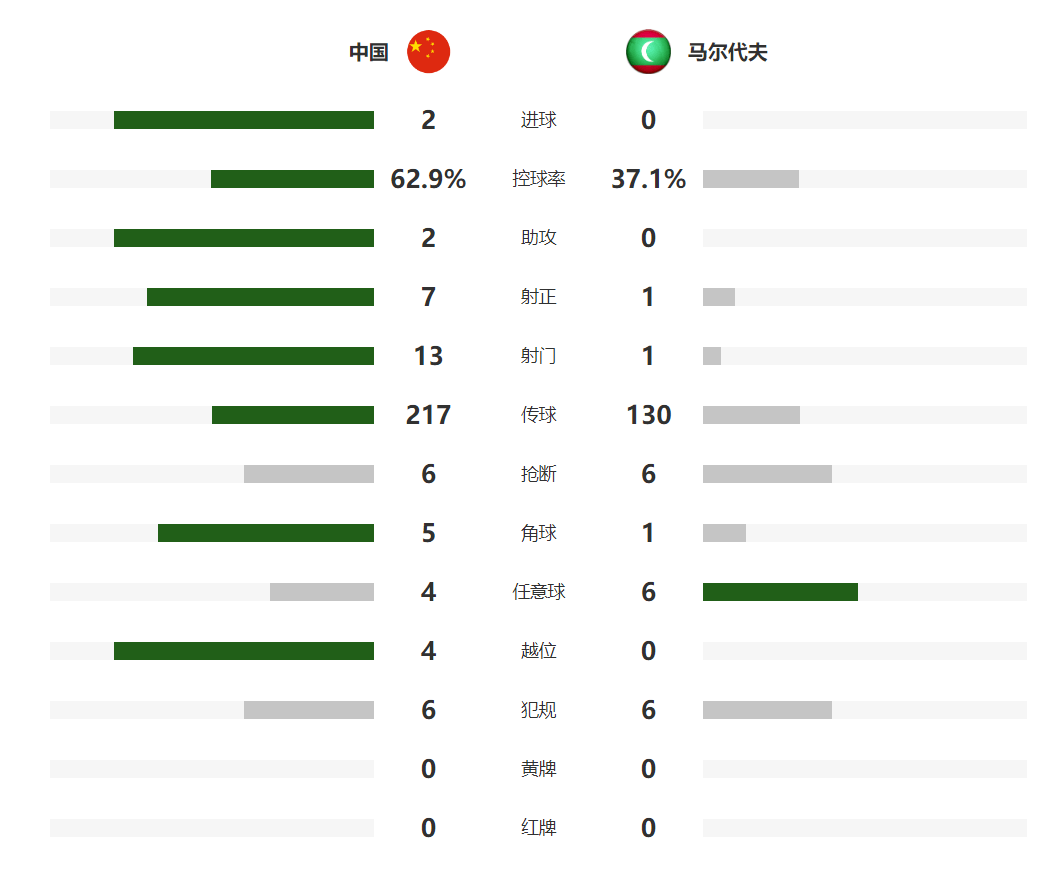Click the Maldives national flag icon

point(648,52)
